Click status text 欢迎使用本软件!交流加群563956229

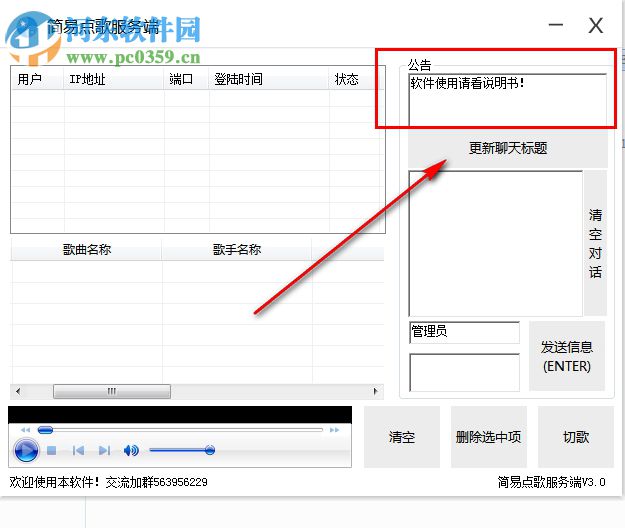108,482
